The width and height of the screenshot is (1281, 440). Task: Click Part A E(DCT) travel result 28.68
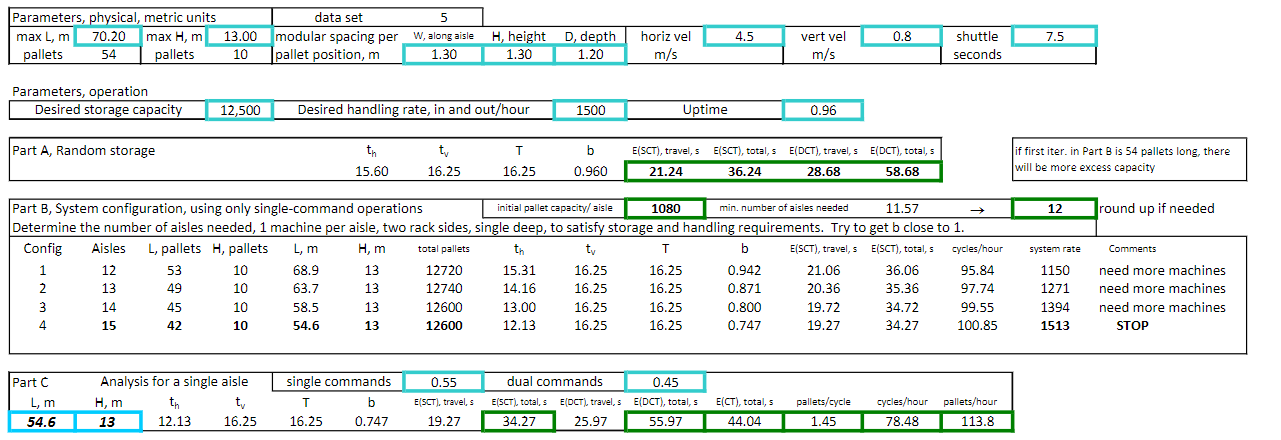(x=823, y=172)
